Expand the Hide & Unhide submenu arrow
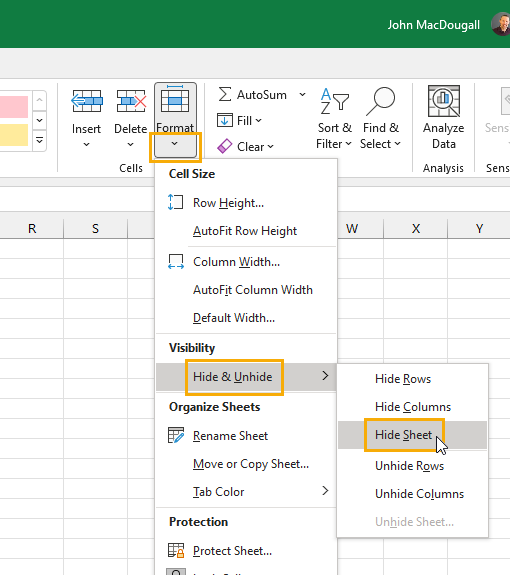 click(x=325, y=376)
